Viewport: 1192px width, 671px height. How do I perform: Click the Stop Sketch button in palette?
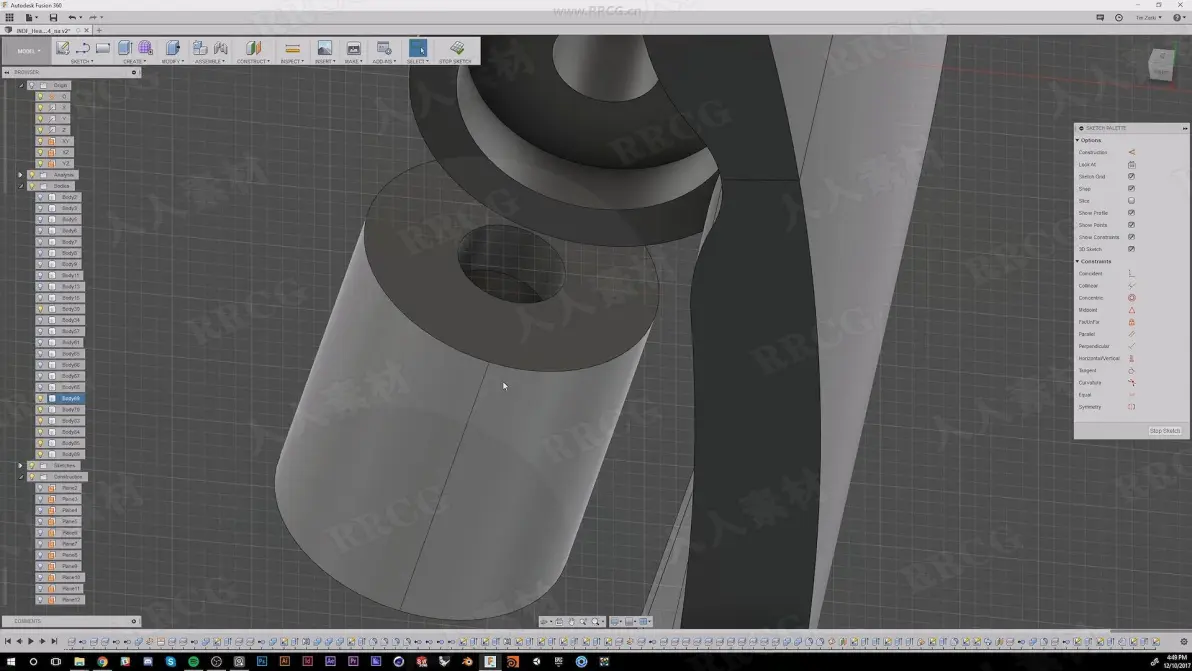(x=1165, y=431)
